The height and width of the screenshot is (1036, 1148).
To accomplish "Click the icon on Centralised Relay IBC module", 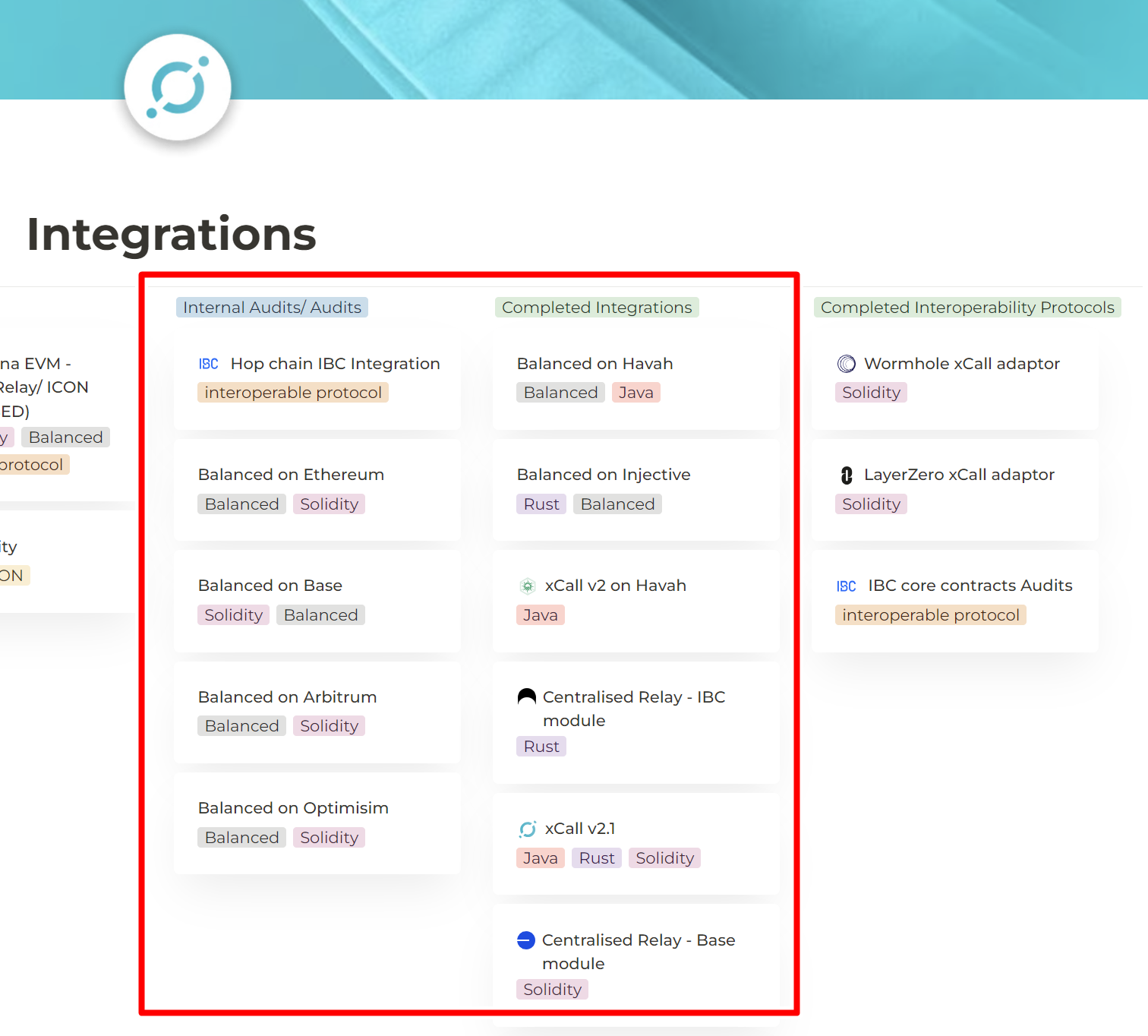I will click(x=527, y=696).
